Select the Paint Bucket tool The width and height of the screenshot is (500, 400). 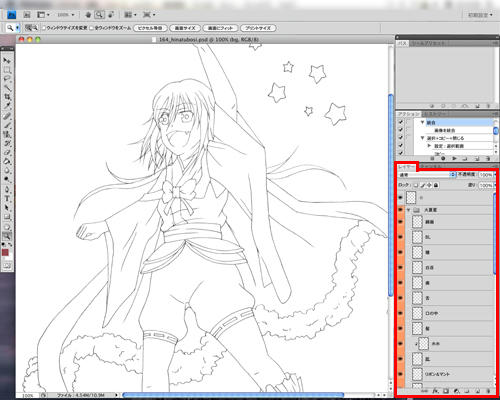(x=7, y=161)
